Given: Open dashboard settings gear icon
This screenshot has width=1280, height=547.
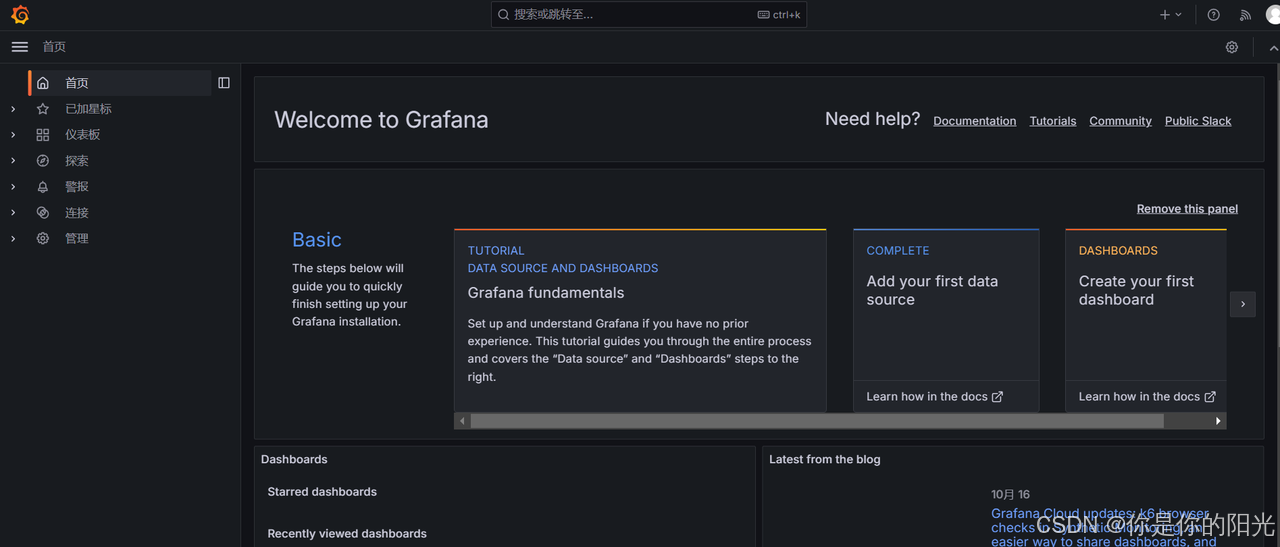Looking at the screenshot, I should 1232,47.
